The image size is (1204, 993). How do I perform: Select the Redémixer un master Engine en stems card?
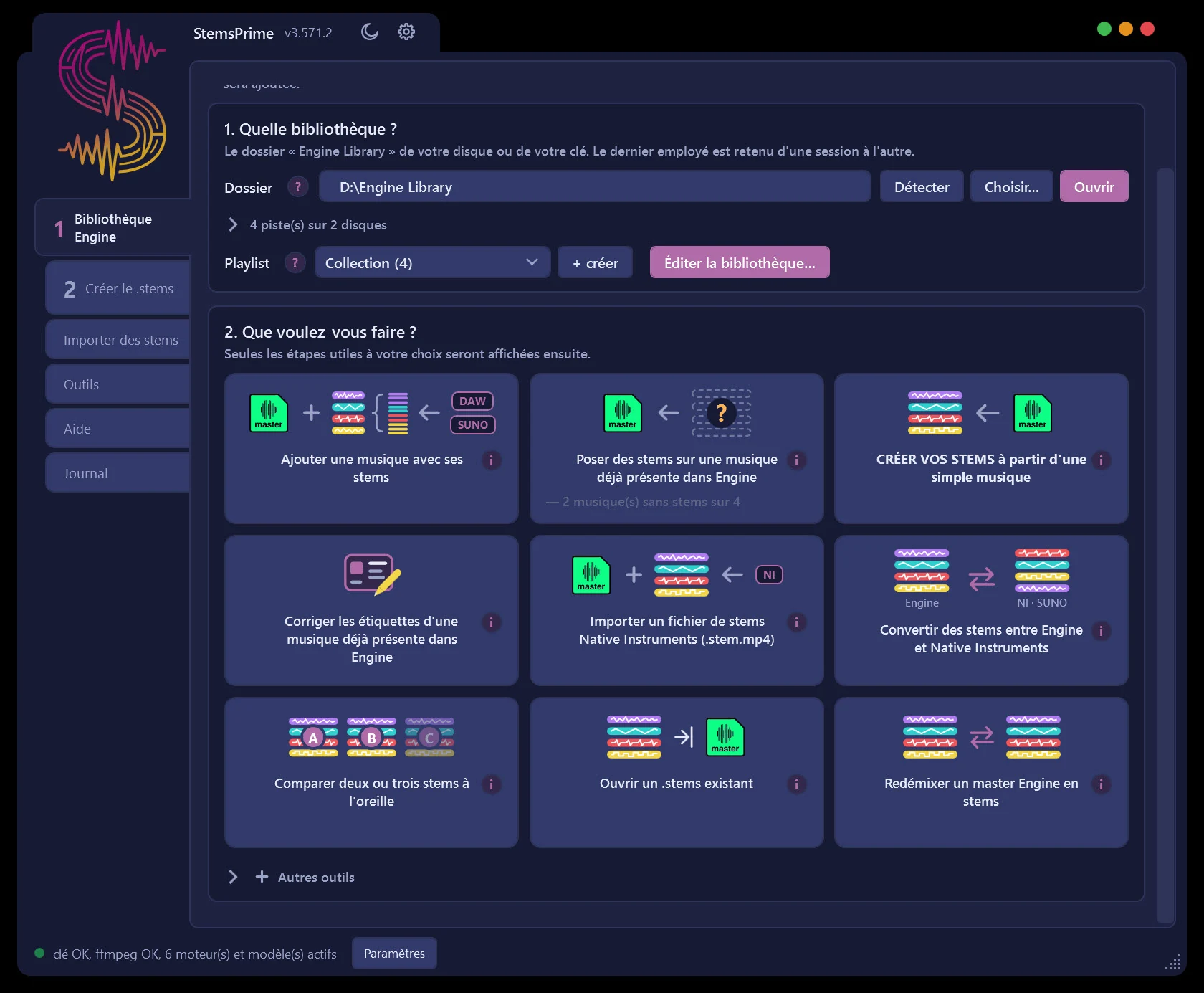[981, 772]
